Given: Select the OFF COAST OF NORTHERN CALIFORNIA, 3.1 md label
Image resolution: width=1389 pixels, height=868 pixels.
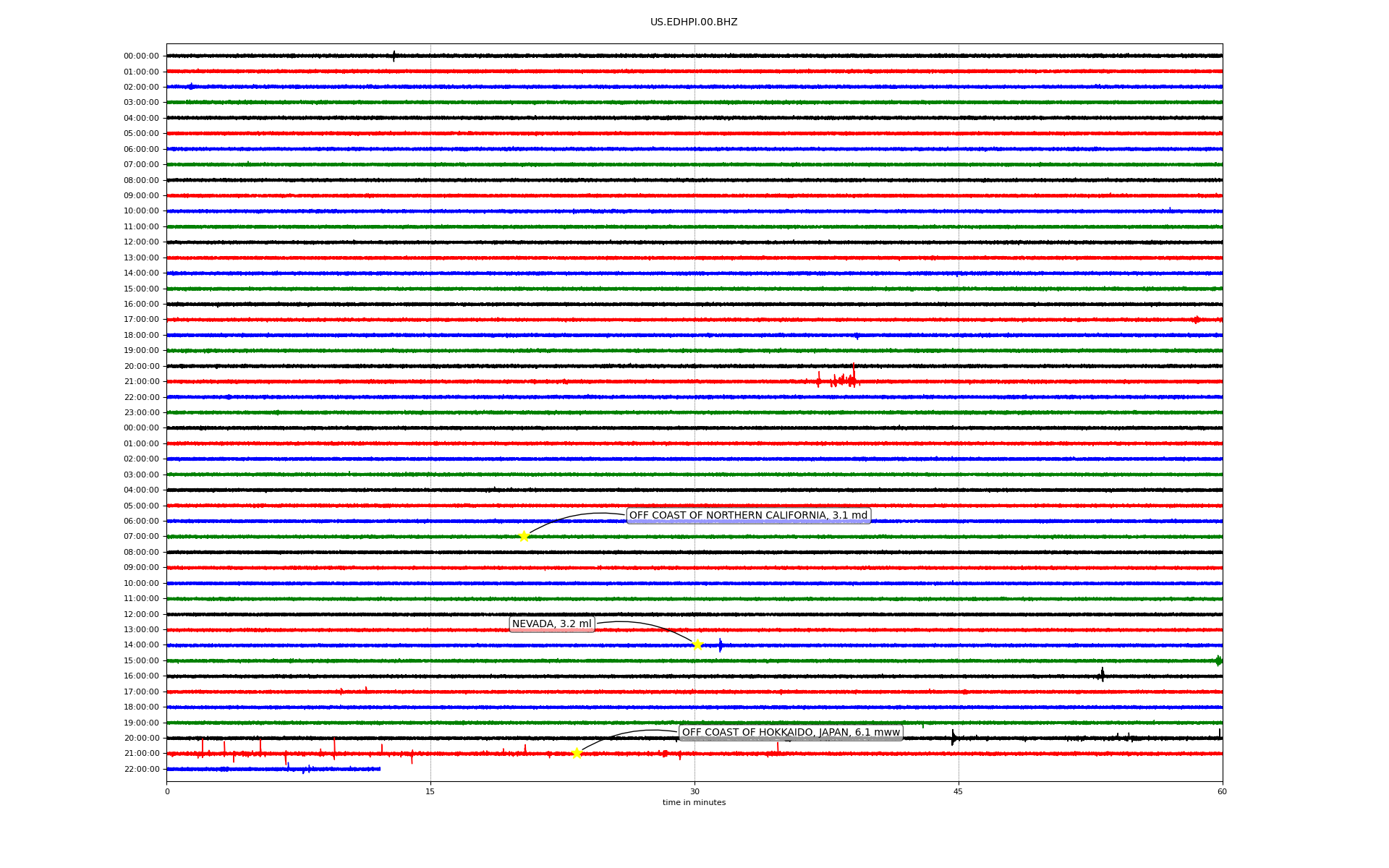Looking at the screenshot, I should click(x=748, y=516).
